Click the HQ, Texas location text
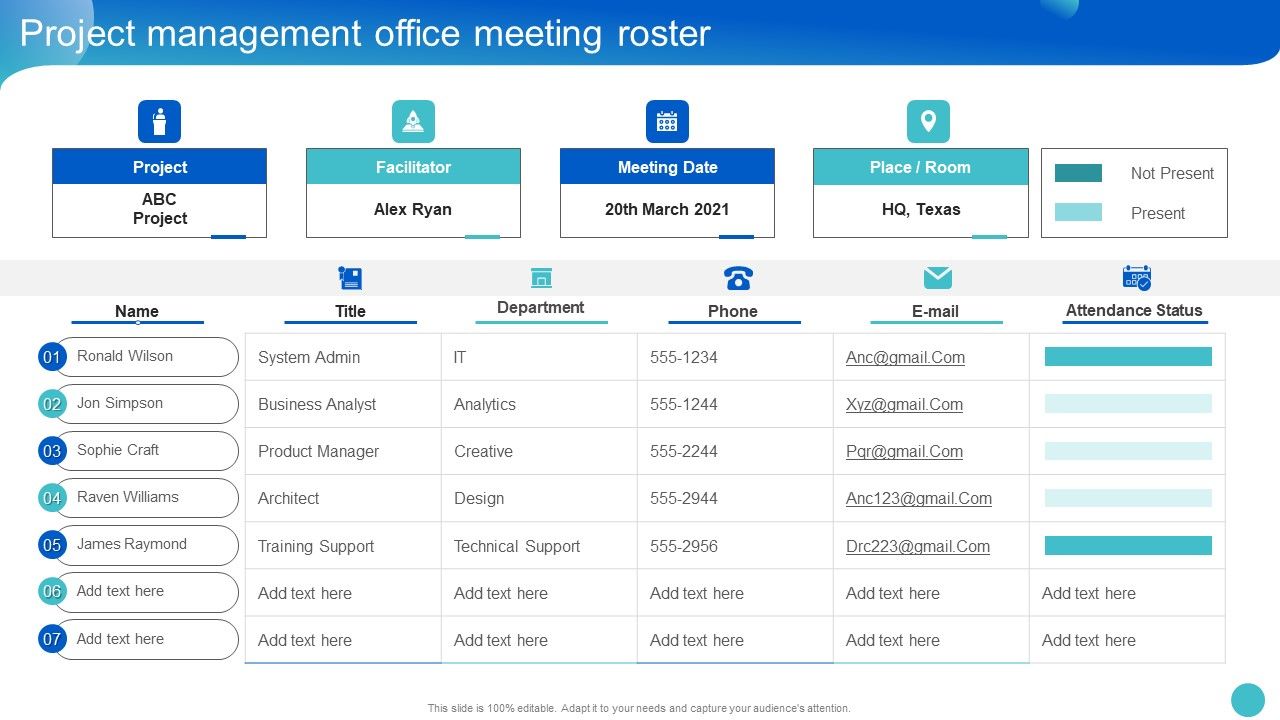 [921, 209]
